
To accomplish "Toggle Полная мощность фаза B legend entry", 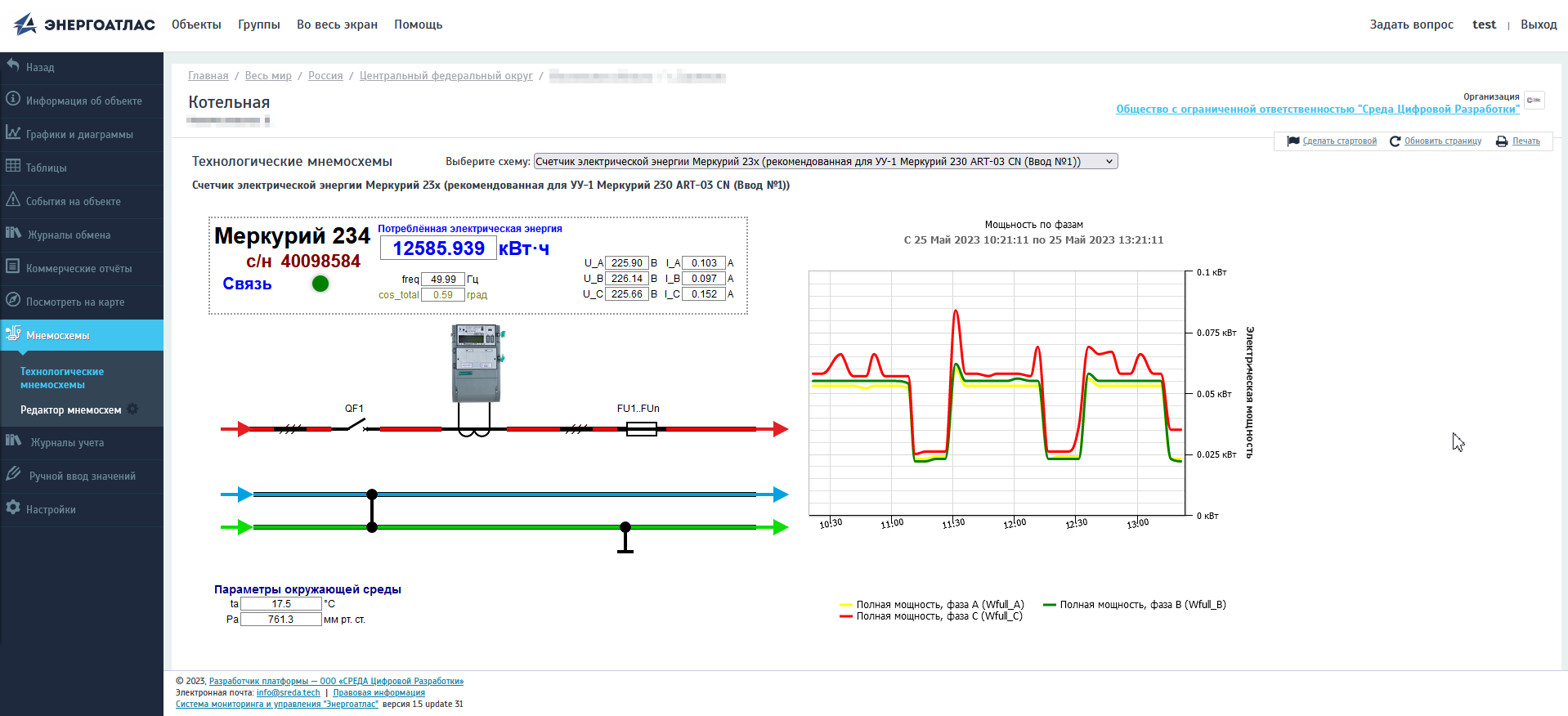I will (1135, 605).
